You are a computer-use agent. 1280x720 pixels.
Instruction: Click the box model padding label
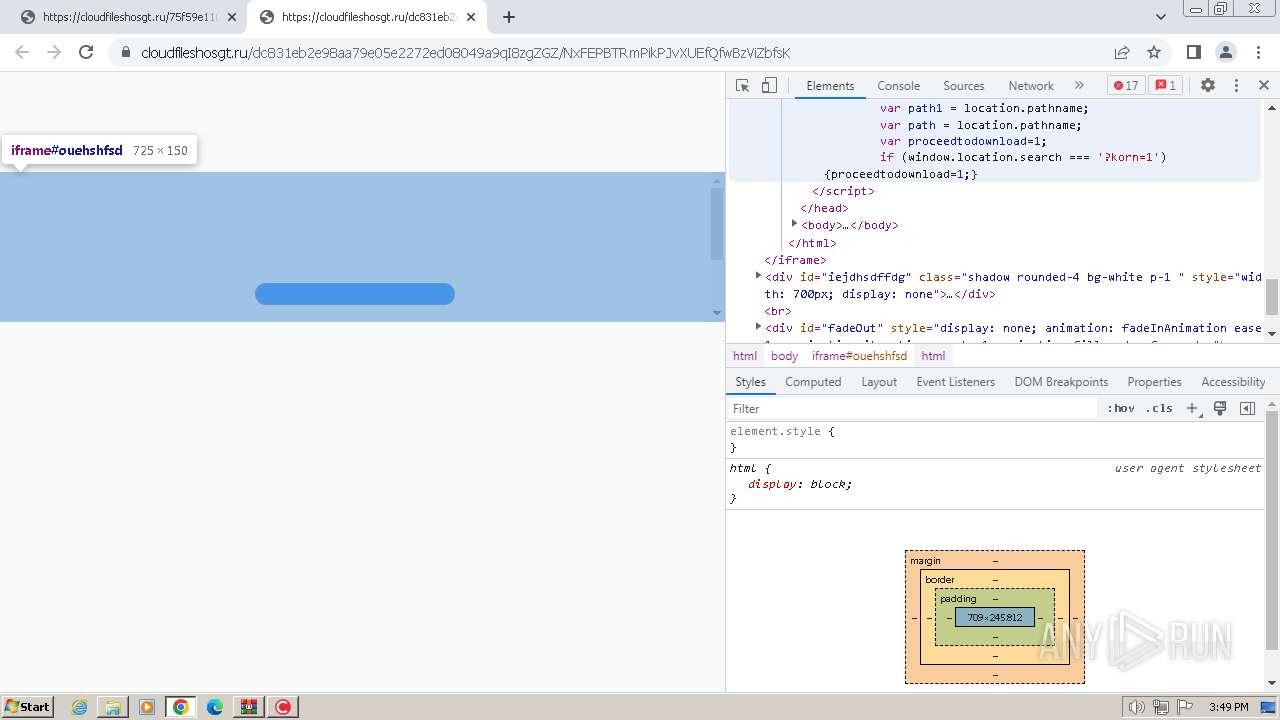pyautogui.click(x=958, y=599)
